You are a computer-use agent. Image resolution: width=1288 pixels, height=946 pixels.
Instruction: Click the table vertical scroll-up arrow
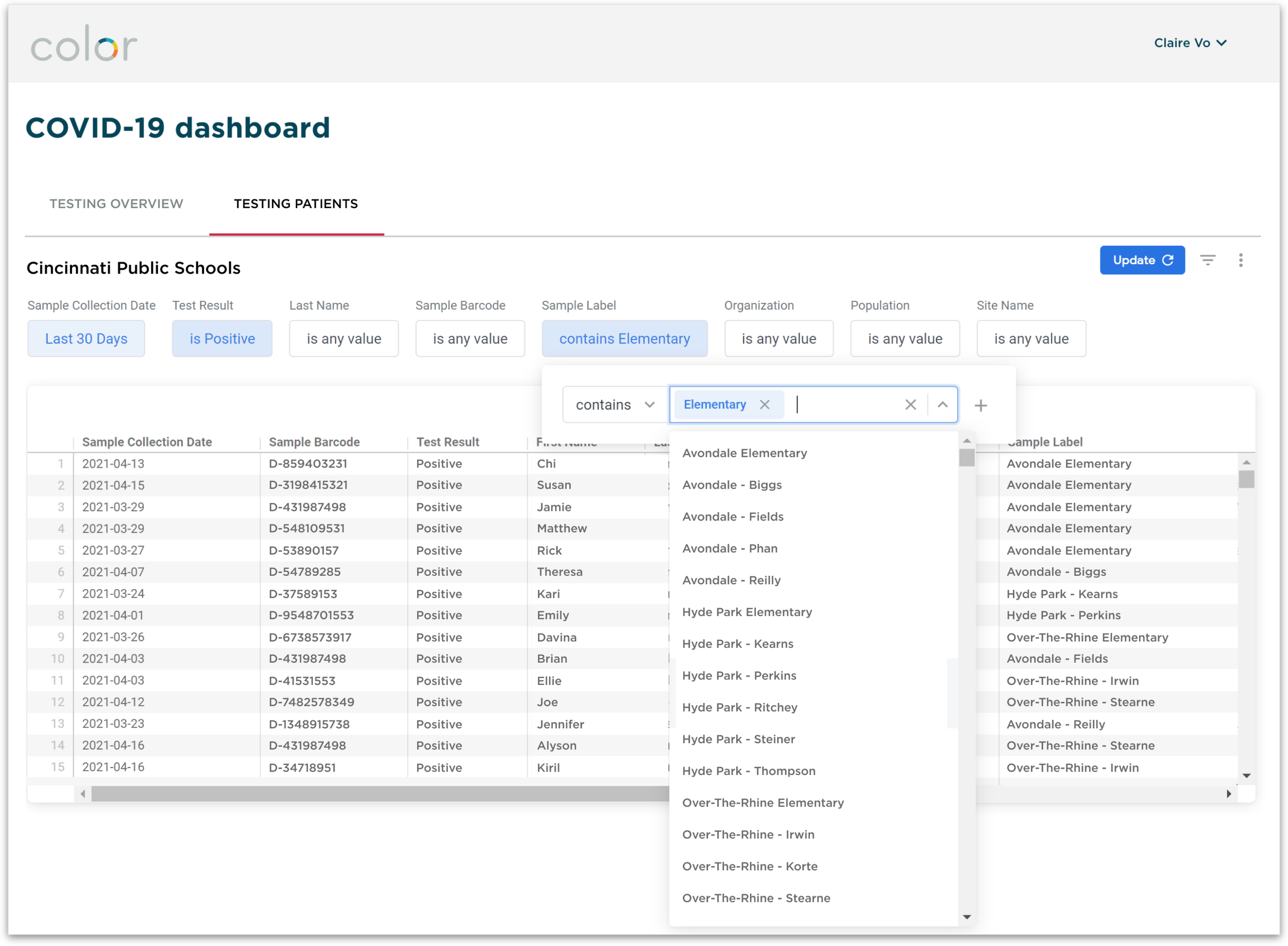[x=1246, y=462]
